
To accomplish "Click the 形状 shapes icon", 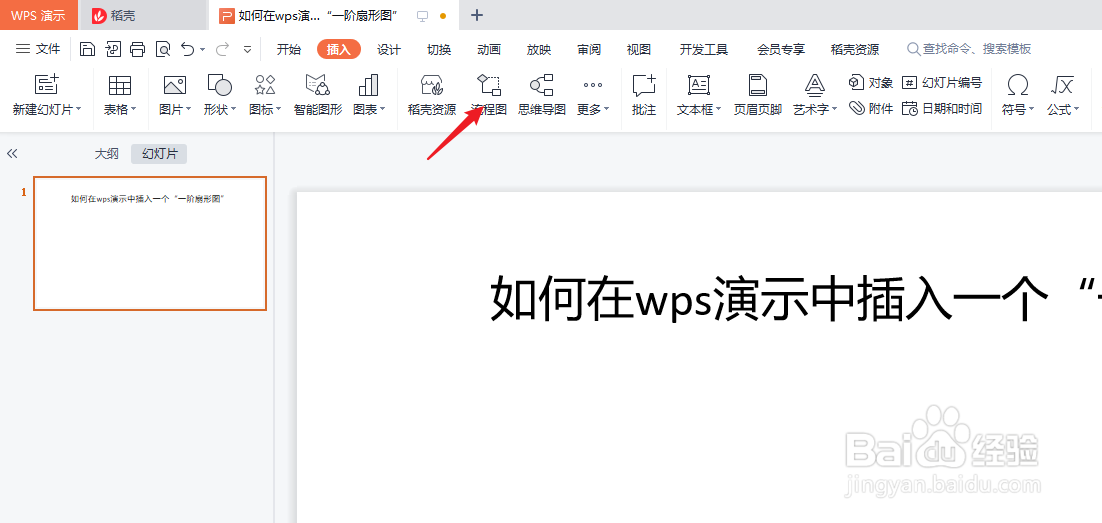I will pyautogui.click(x=219, y=85).
